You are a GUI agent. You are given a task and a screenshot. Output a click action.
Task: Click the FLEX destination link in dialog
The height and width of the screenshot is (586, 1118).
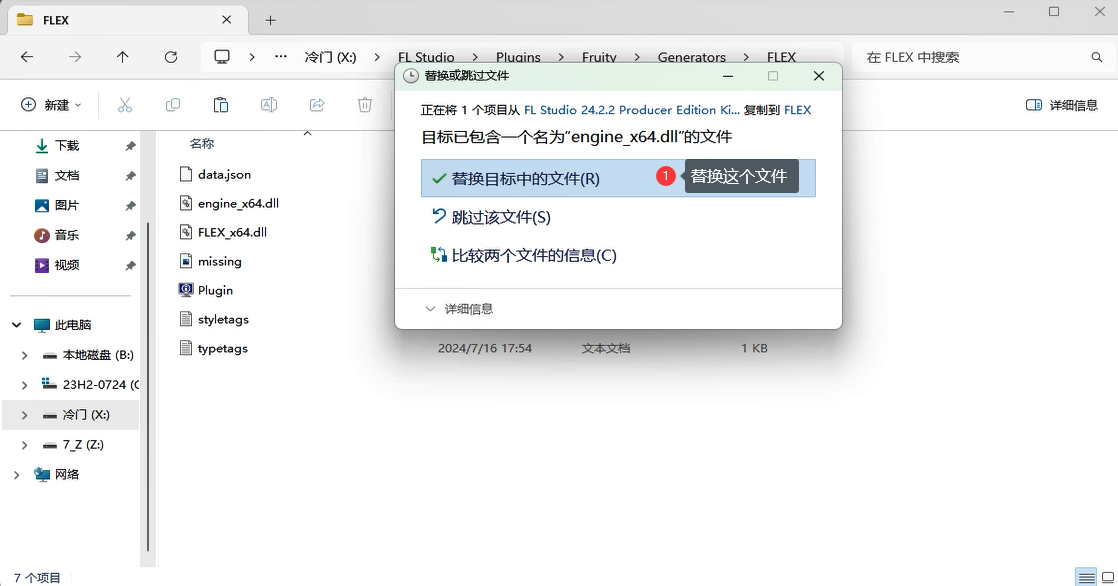point(798,110)
